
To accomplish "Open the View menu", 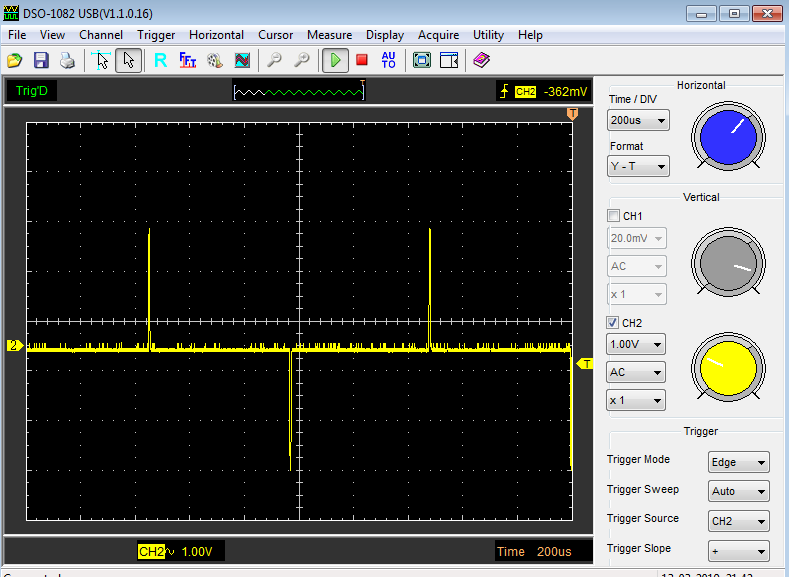I will pos(52,35).
